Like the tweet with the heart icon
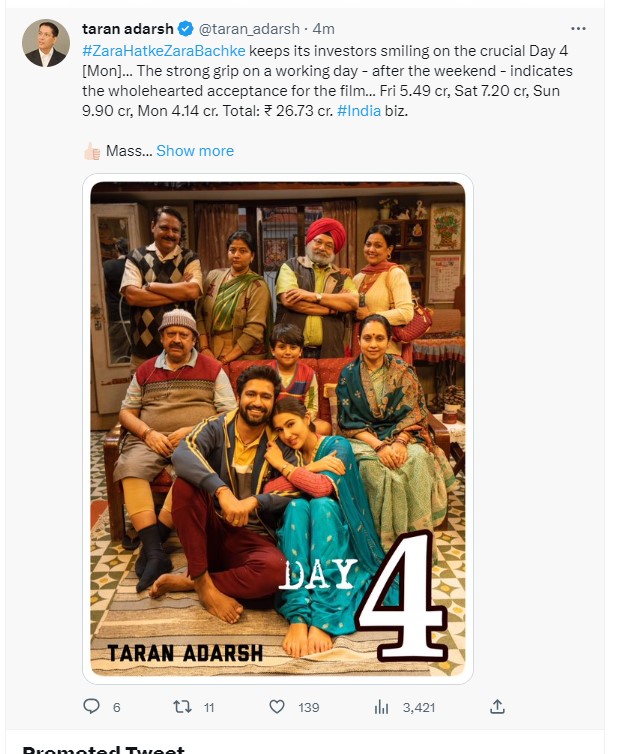Image resolution: width=634 pixels, height=754 pixels. pos(277,707)
